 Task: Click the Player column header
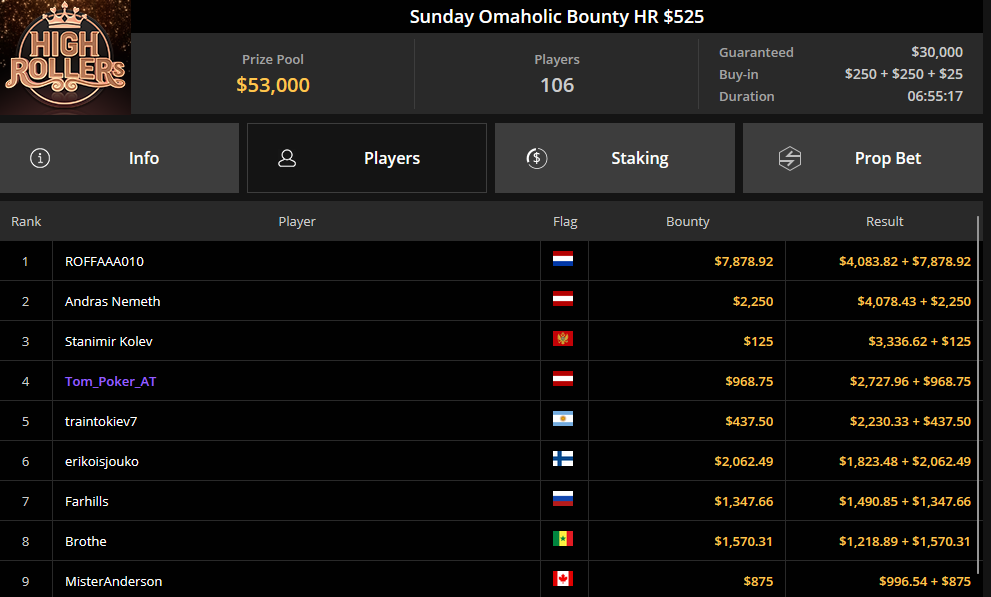[296, 221]
